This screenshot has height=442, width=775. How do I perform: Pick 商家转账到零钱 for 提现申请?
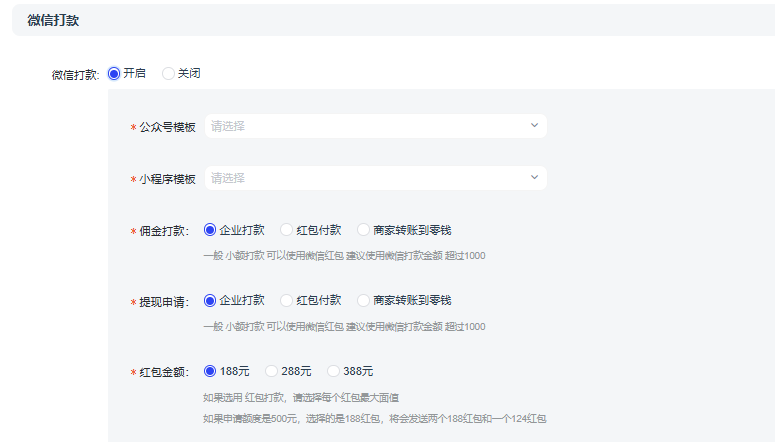point(364,300)
